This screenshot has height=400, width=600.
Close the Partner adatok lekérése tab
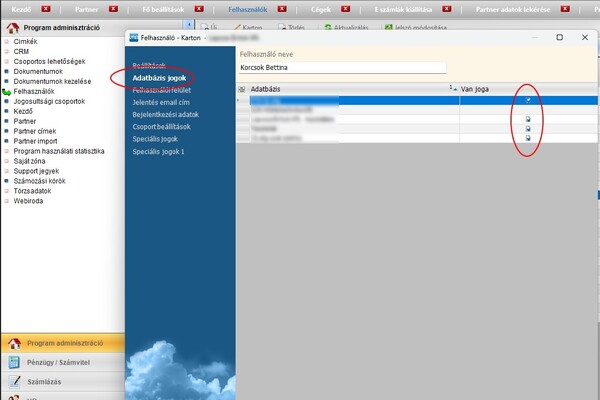click(565, 9)
